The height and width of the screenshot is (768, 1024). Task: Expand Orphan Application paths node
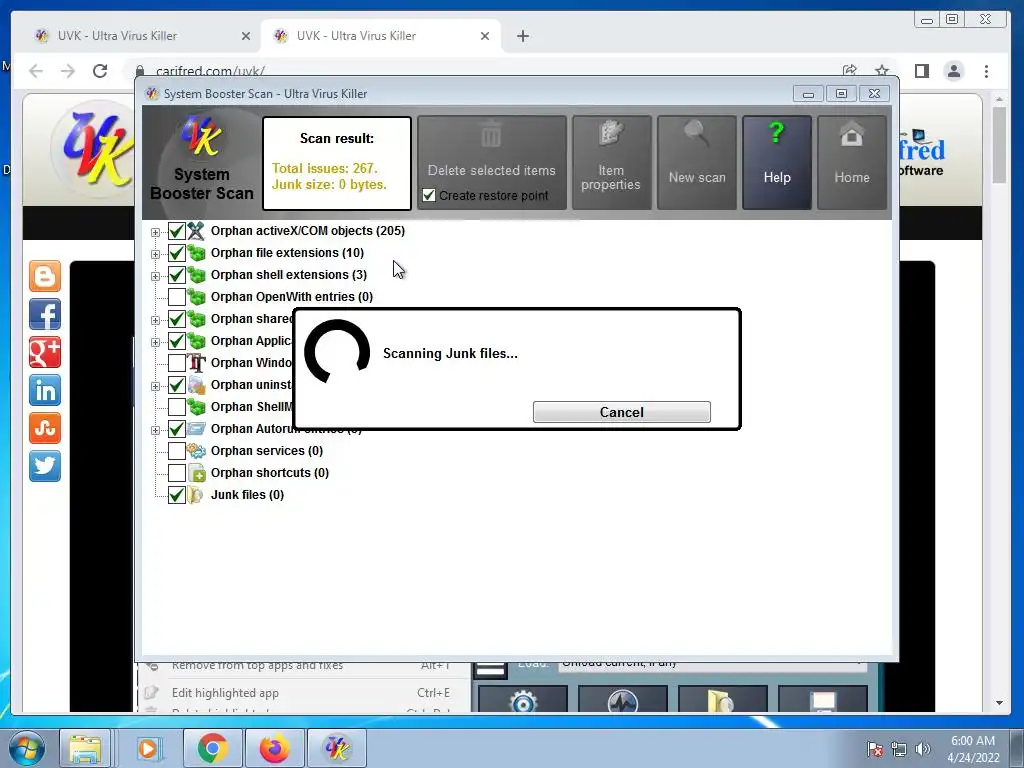point(155,342)
